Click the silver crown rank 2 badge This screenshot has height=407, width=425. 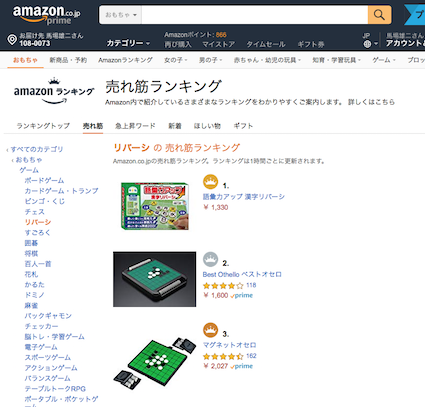(210, 259)
